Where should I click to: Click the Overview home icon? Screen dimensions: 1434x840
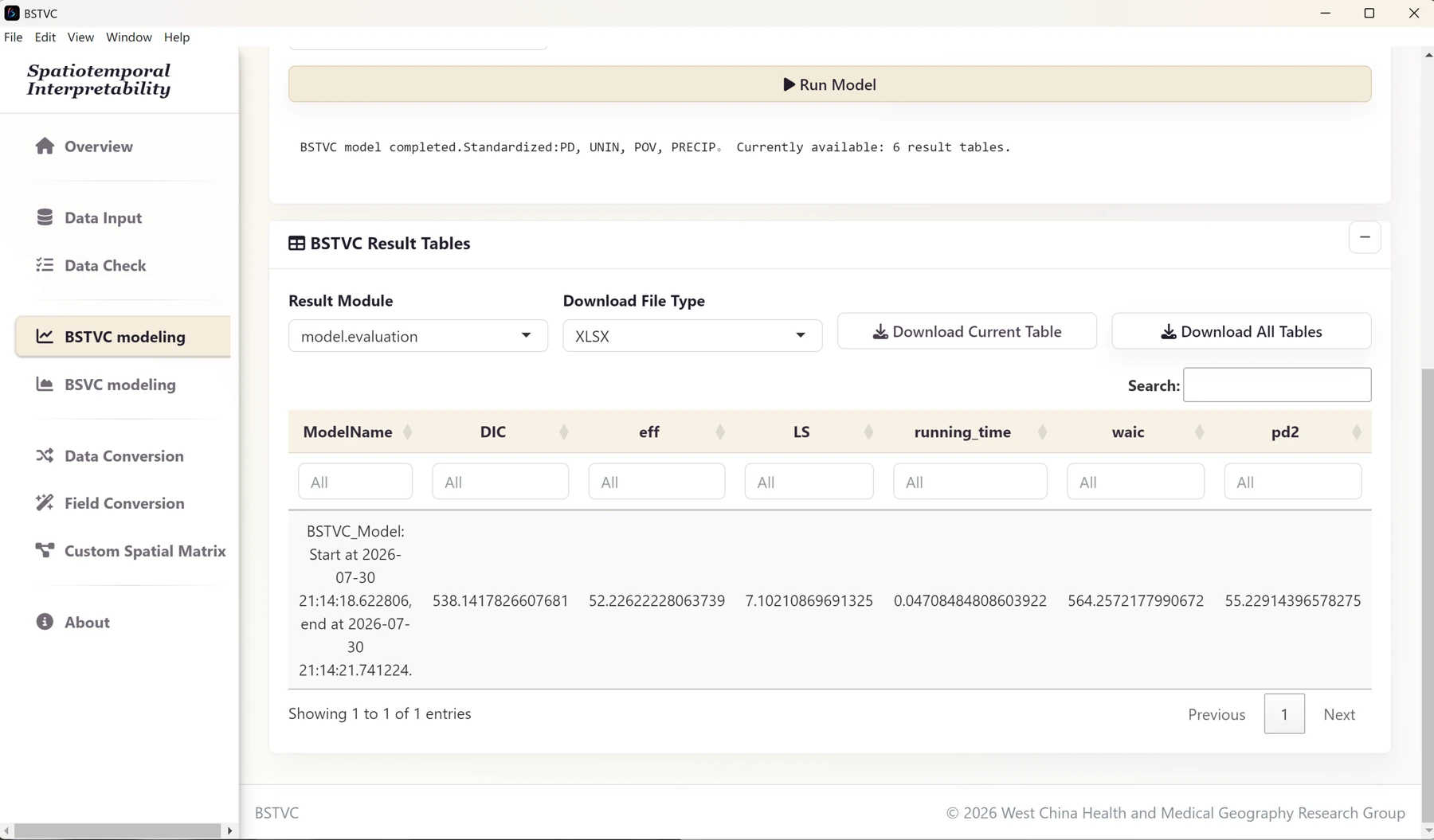pyautogui.click(x=45, y=146)
